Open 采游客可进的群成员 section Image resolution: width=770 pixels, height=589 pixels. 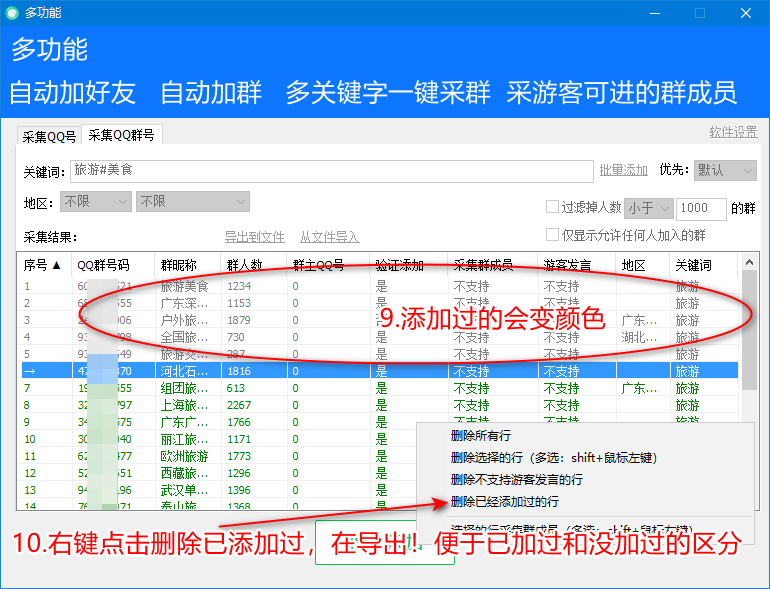622,93
